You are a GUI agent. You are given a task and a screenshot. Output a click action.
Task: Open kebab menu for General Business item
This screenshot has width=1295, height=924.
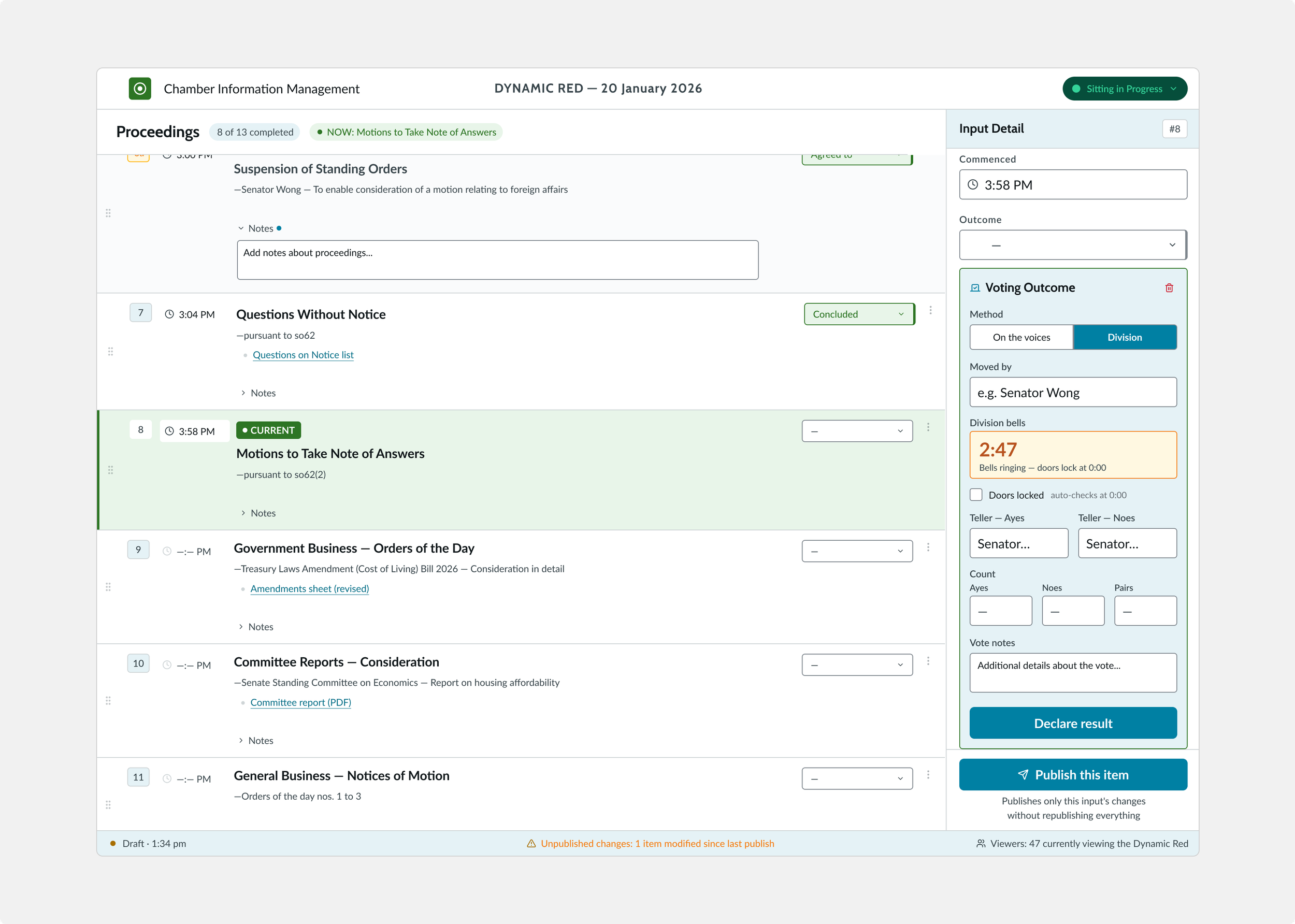(x=928, y=774)
